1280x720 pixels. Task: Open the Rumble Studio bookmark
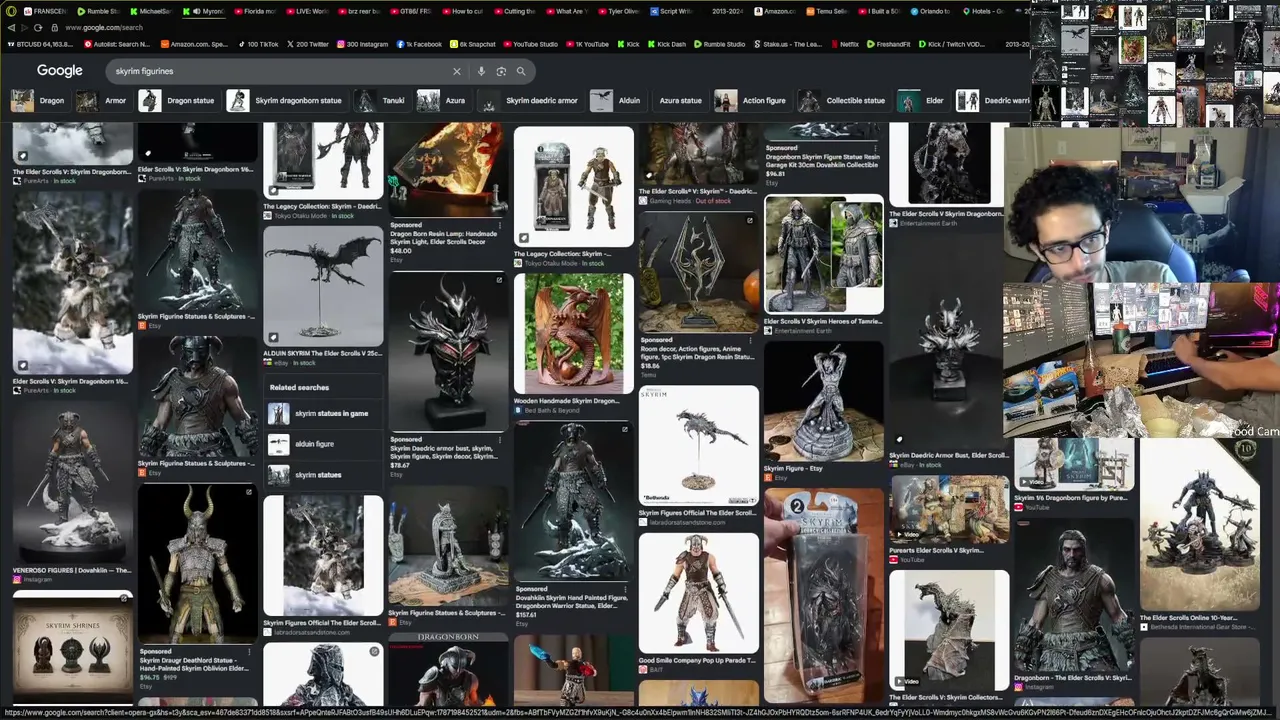(720, 44)
